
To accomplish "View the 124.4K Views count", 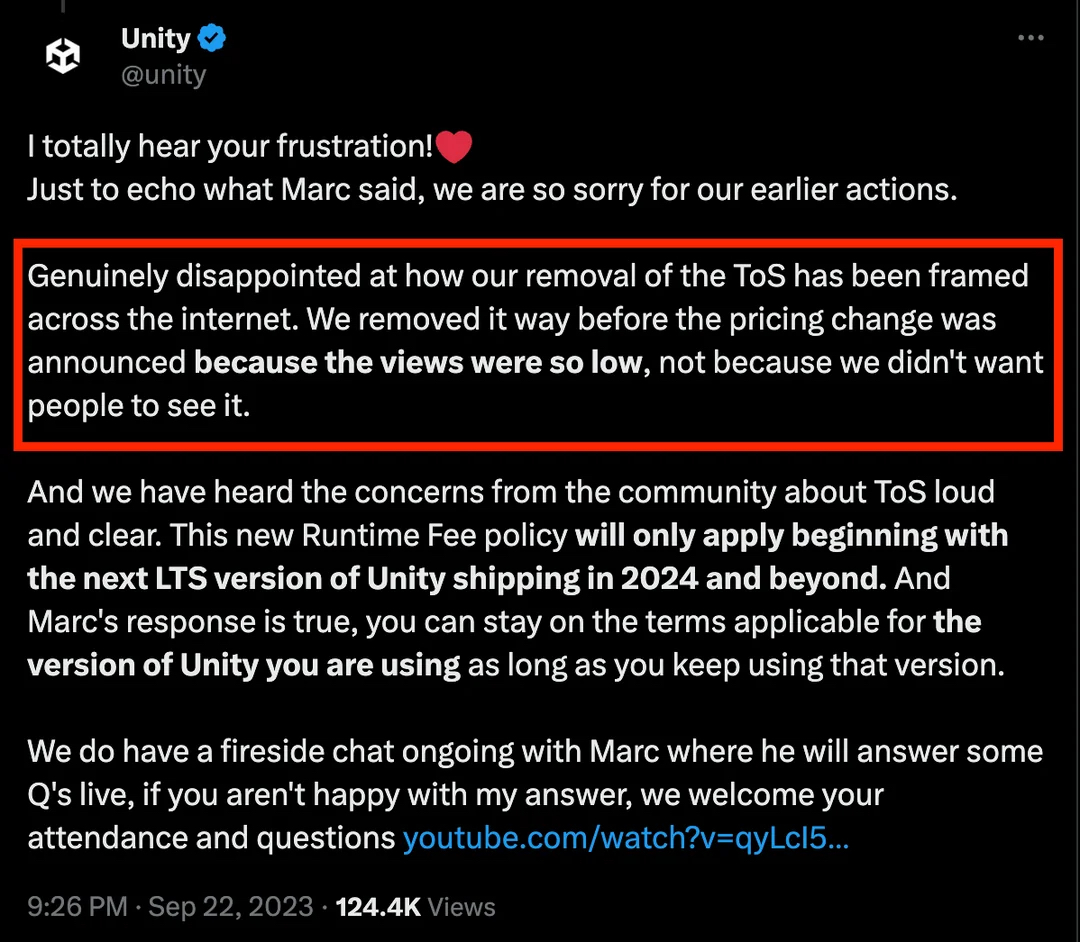I will [415, 907].
